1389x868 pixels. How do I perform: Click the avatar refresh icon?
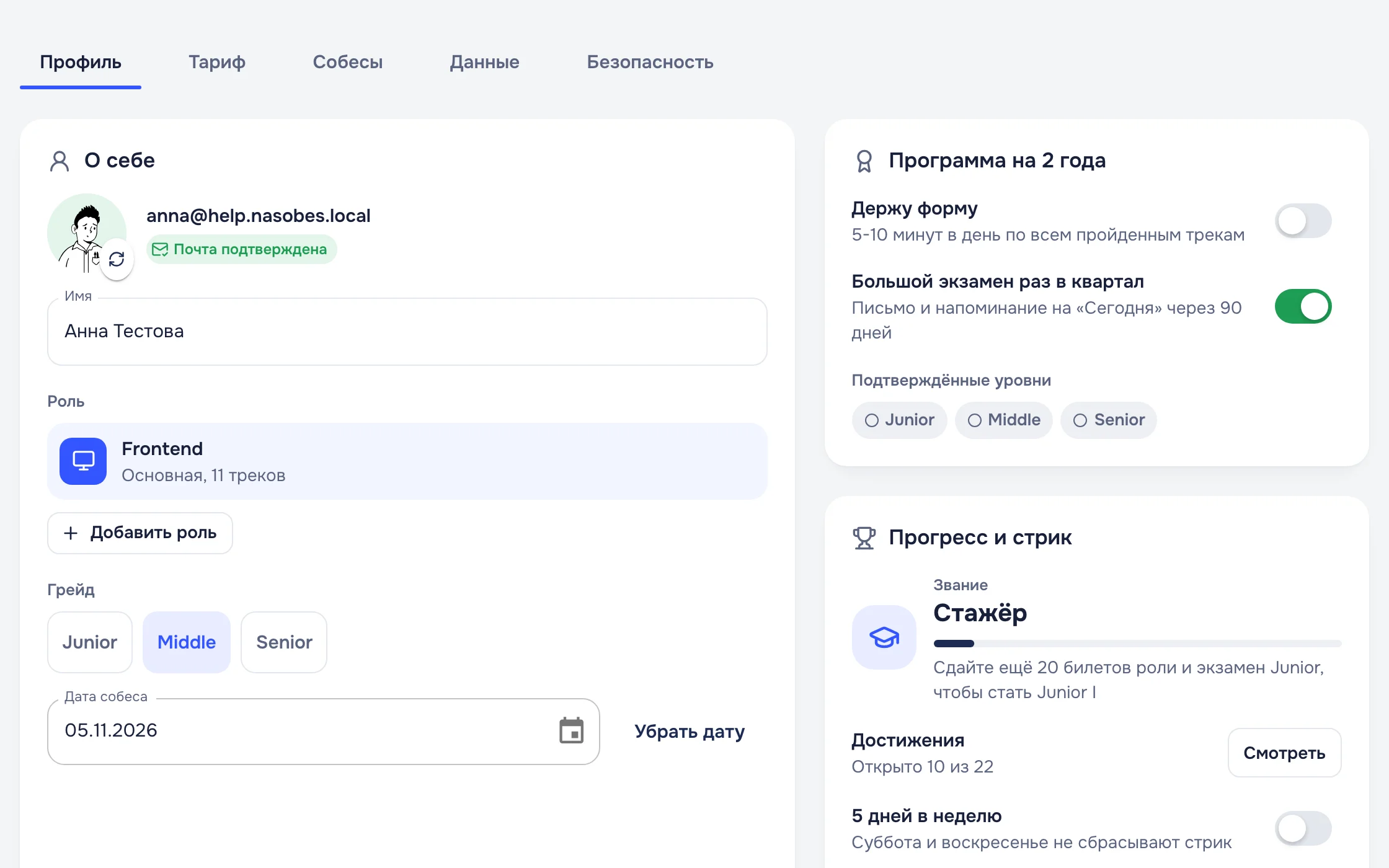coord(117,259)
